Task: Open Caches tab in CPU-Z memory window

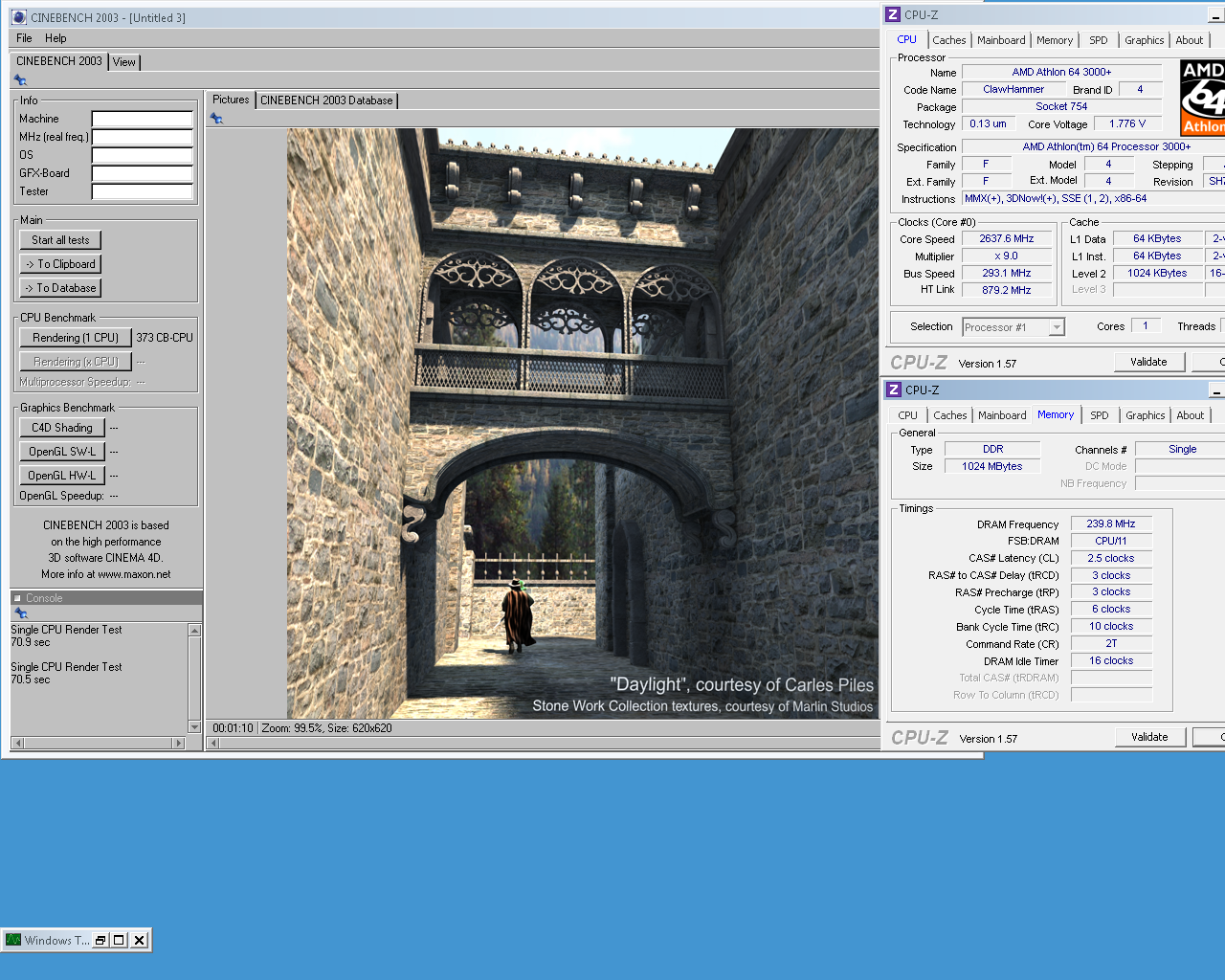Action: [950, 415]
